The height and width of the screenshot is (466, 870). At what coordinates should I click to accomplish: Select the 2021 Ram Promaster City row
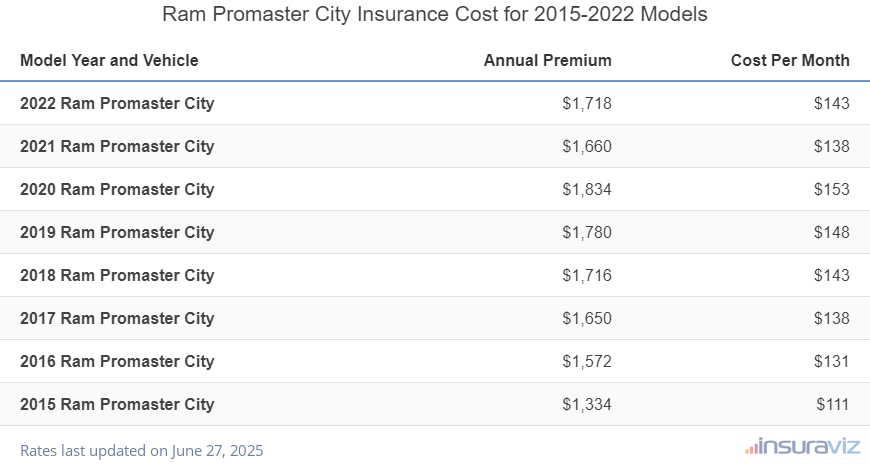(x=117, y=146)
